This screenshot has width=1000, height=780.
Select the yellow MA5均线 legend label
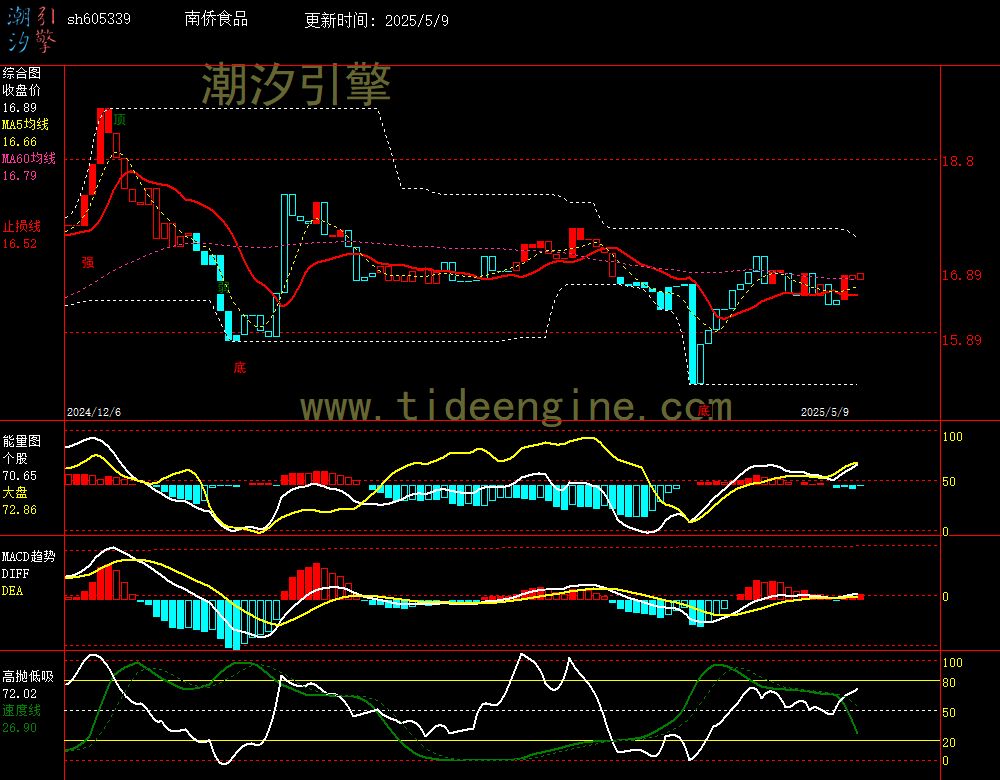click(26, 124)
